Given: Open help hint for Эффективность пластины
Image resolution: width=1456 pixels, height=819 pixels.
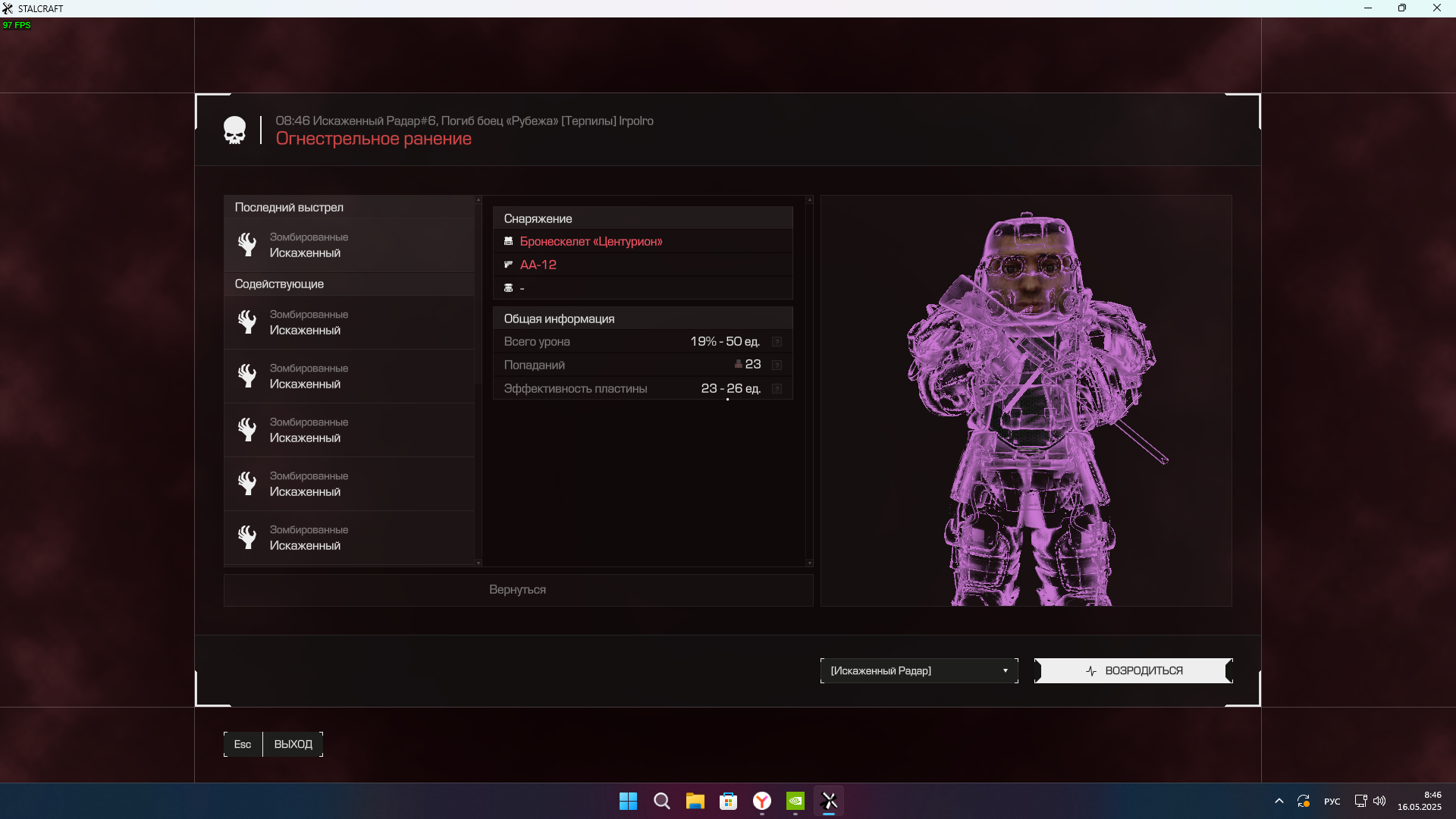Looking at the screenshot, I should click(x=777, y=389).
